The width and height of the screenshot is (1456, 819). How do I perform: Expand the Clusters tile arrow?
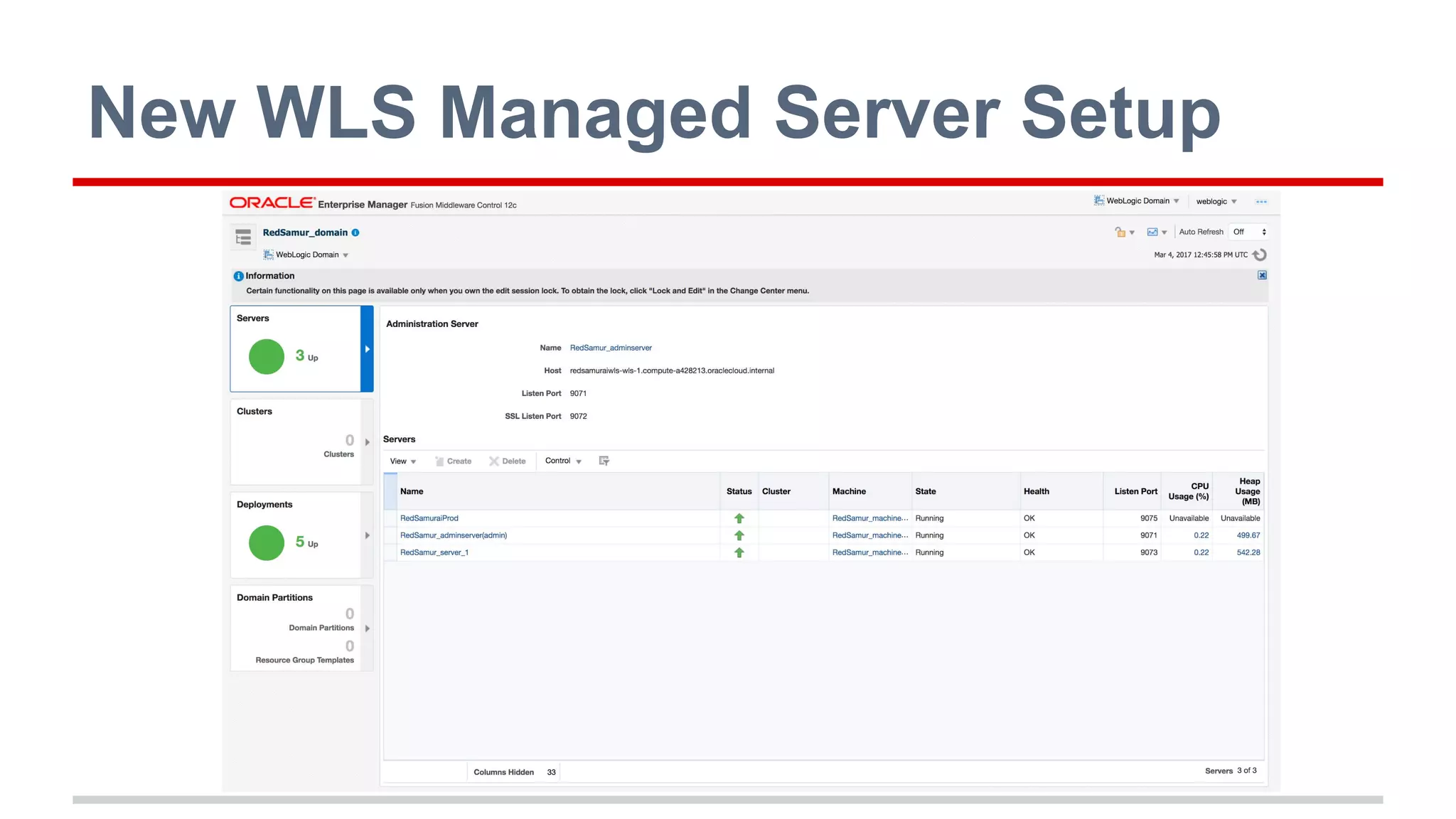pyautogui.click(x=367, y=442)
